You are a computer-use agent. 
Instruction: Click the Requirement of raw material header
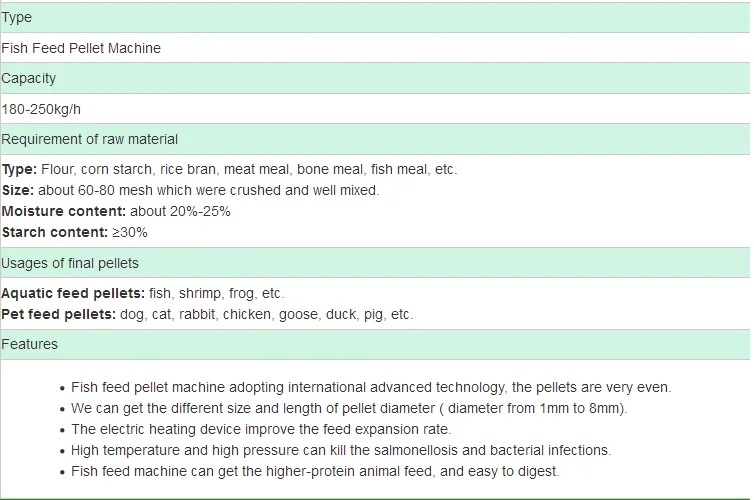[375, 139]
